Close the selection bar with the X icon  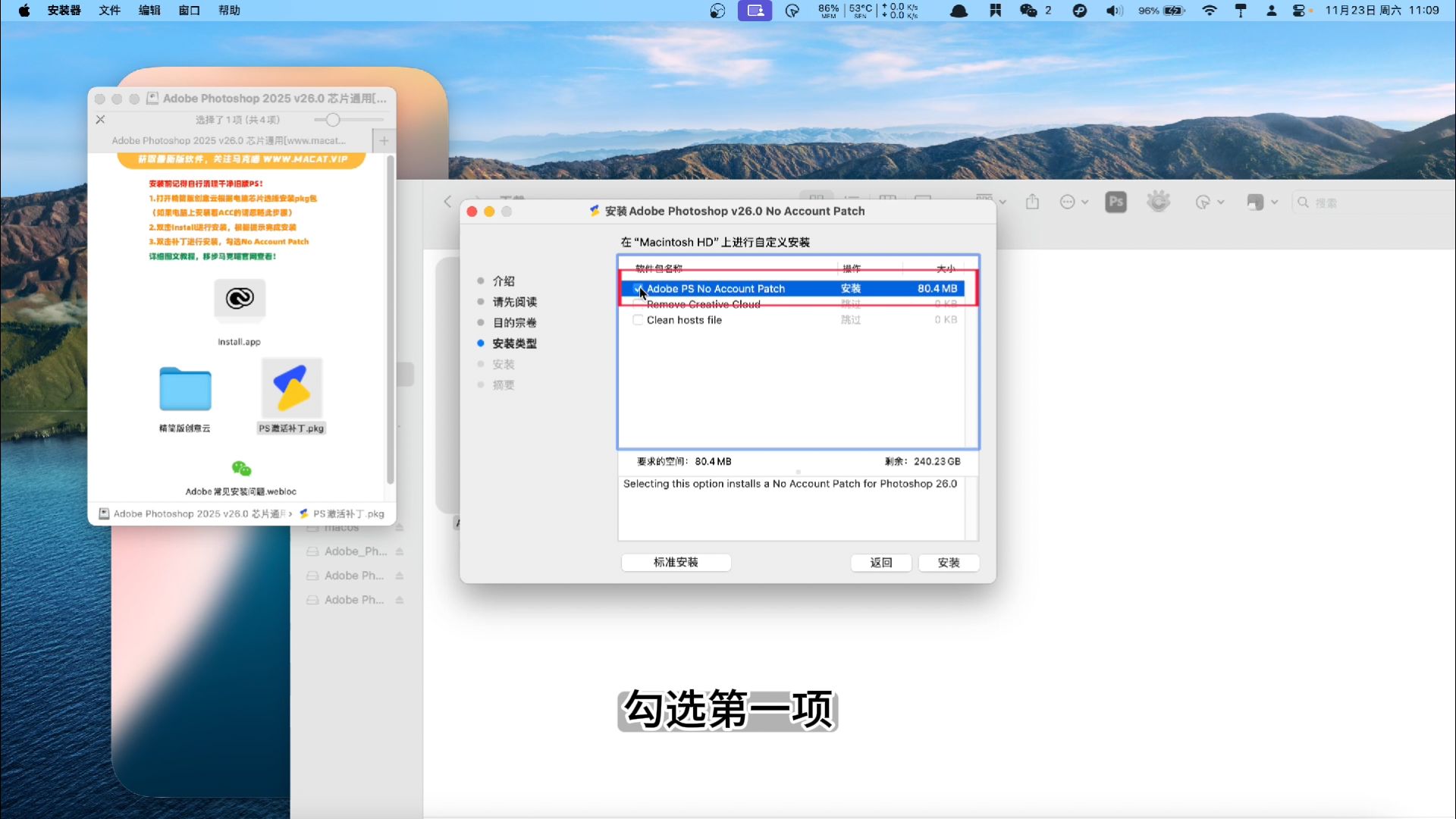tap(100, 120)
